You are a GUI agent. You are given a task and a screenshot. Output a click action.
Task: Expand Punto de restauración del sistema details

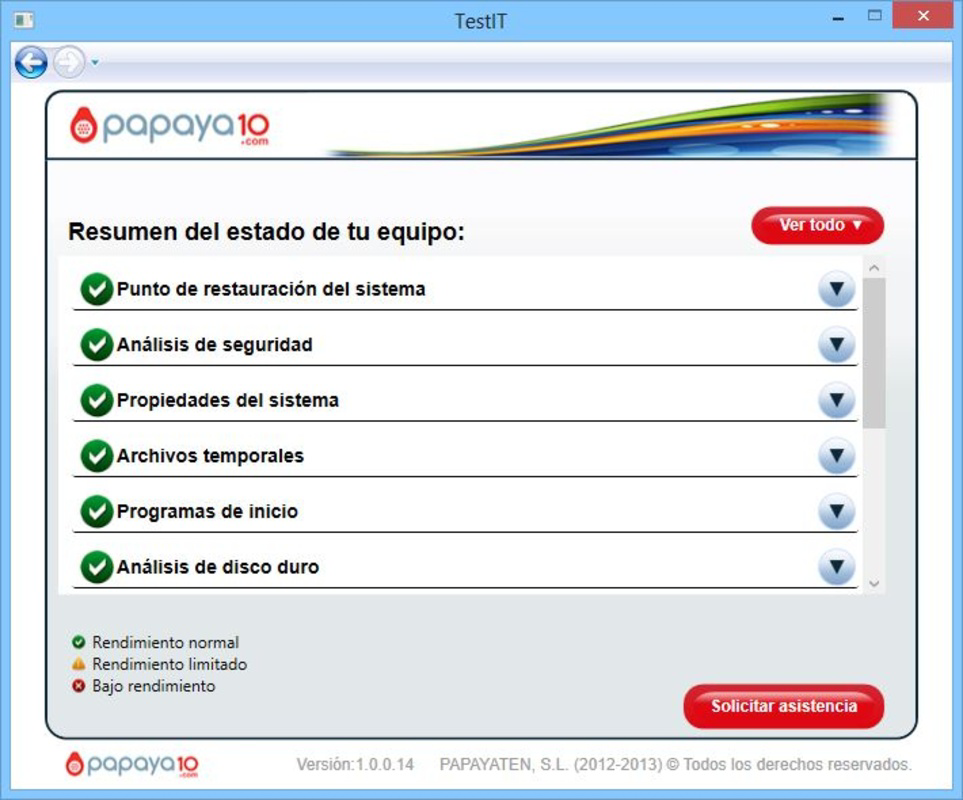tap(836, 289)
